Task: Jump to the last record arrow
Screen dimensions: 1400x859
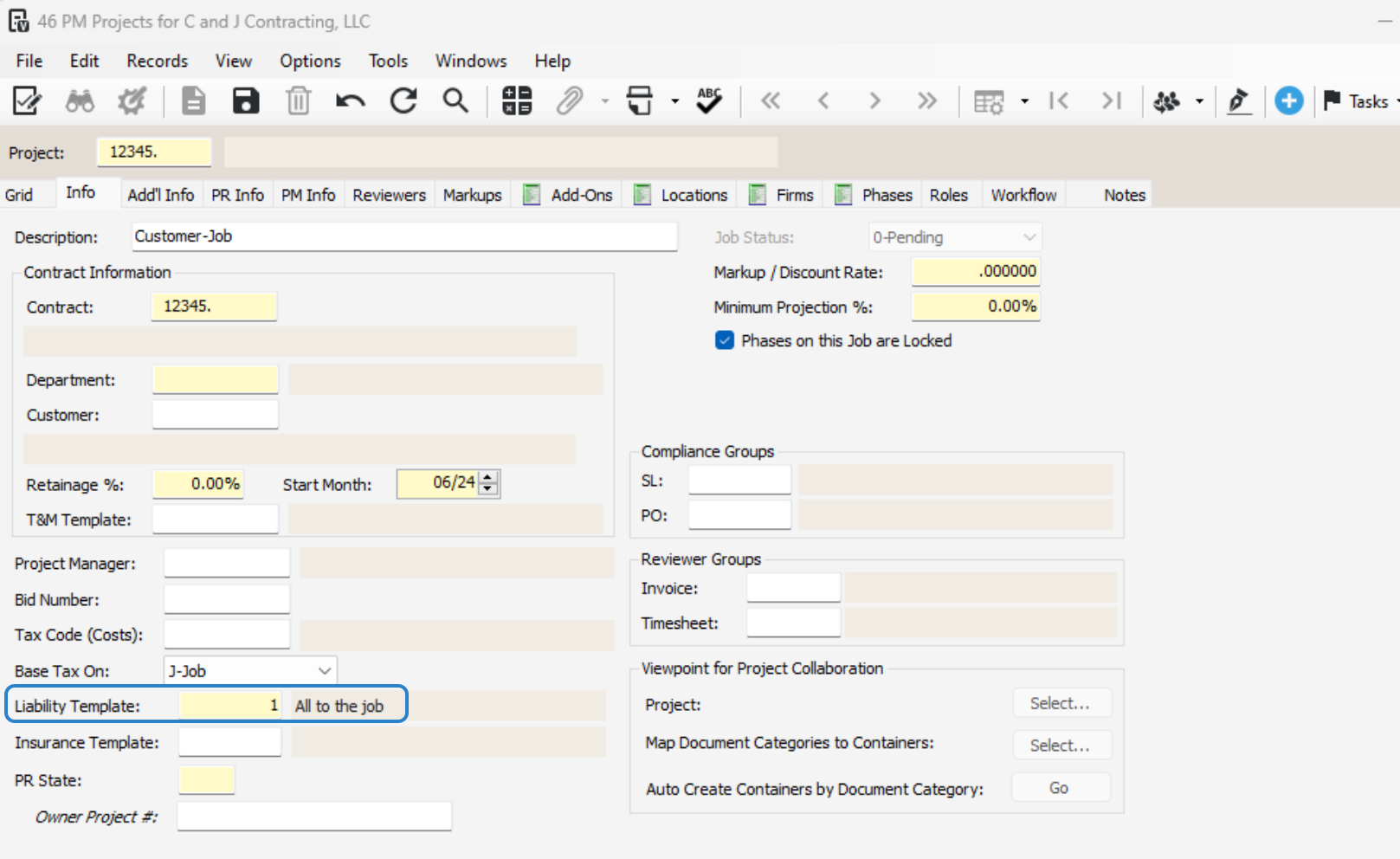Action: (927, 101)
